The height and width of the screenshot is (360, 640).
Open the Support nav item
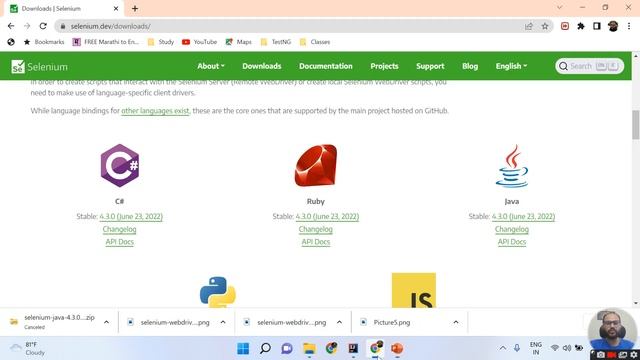(430, 66)
